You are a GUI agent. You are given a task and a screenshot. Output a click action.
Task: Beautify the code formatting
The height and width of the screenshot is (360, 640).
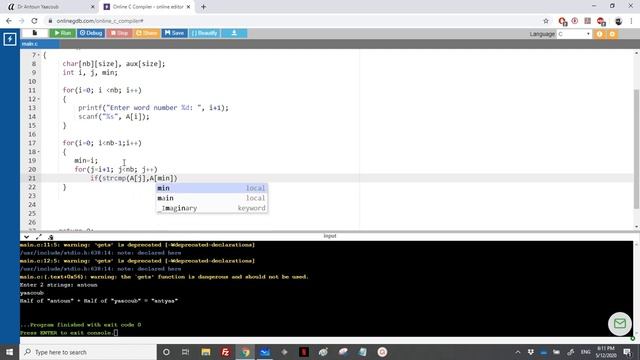coord(204,33)
